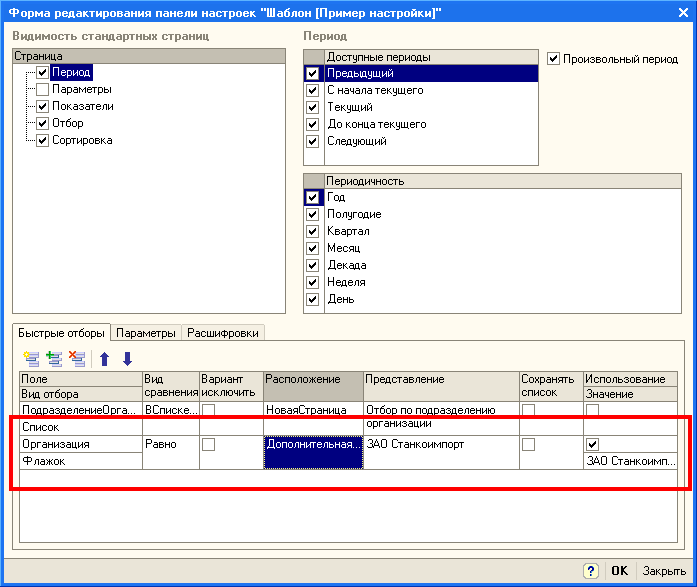Select the Отбор item in the page tree
The height and width of the screenshot is (587, 697).
click(67, 124)
